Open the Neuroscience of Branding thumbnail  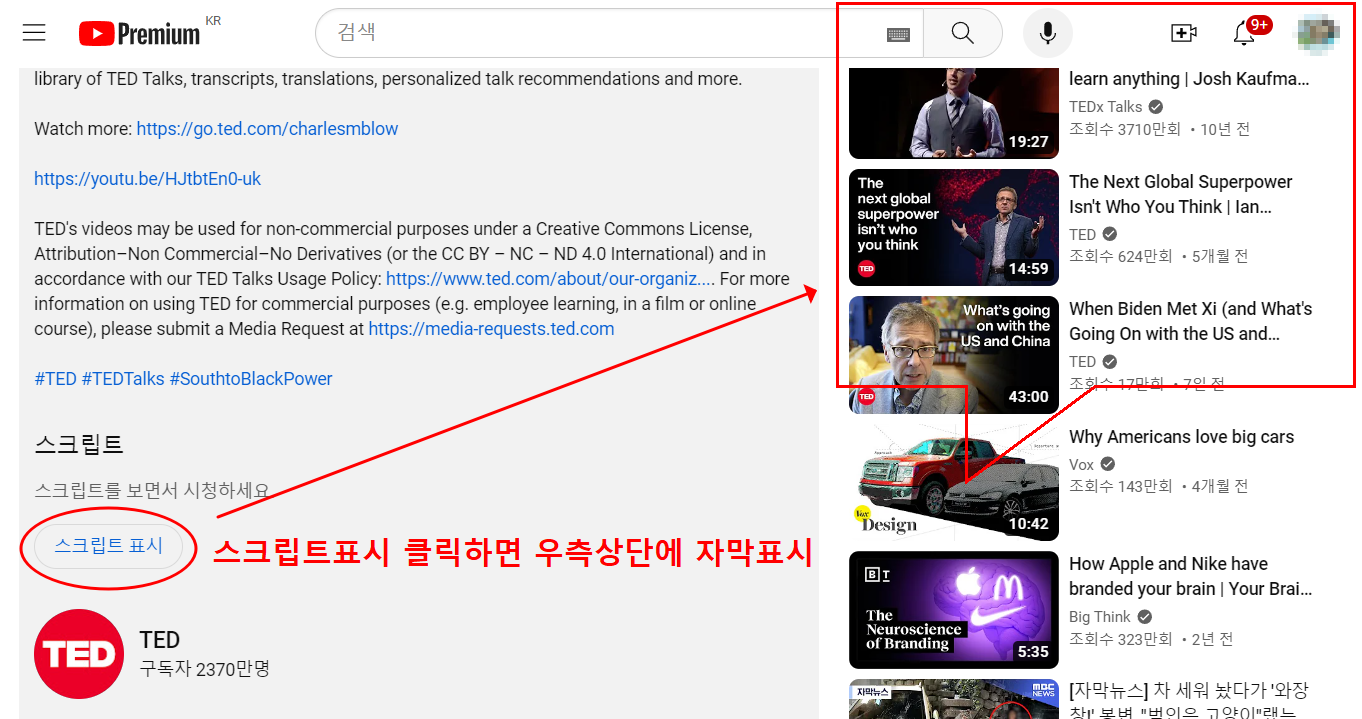[953, 610]
